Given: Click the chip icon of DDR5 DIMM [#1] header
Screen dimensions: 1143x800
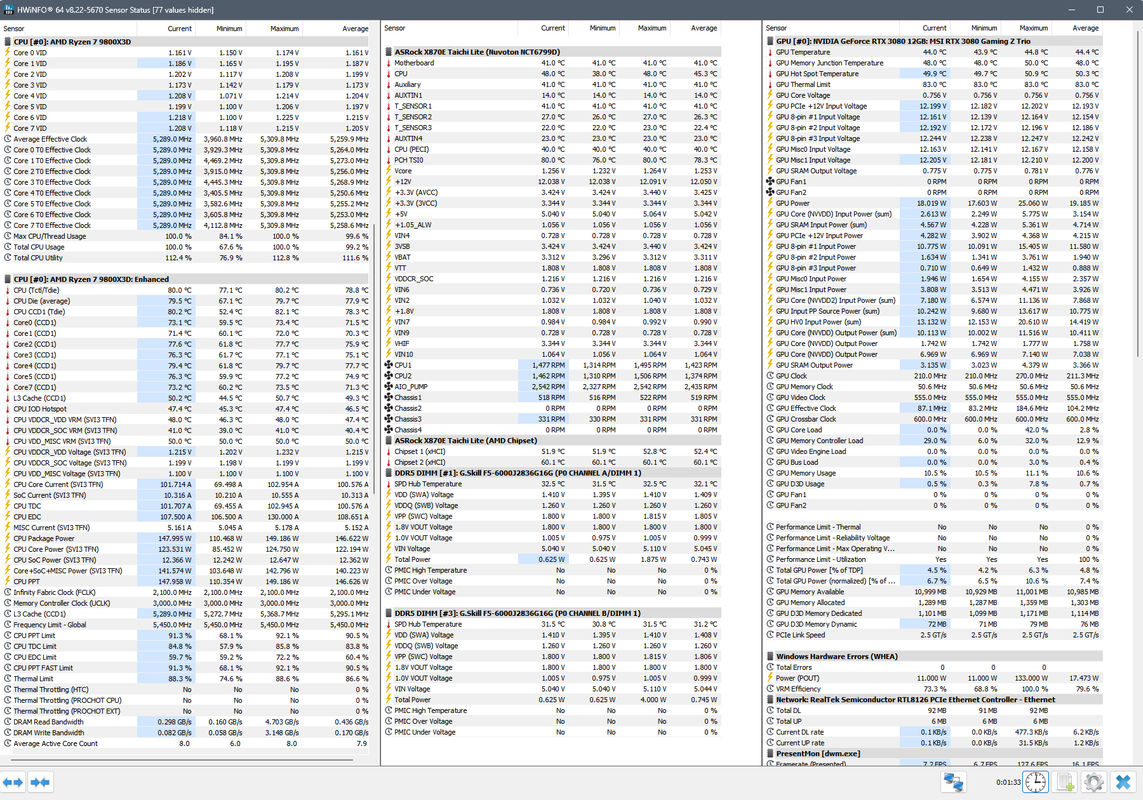Looking at the screenshot, I should coord(389,473).
